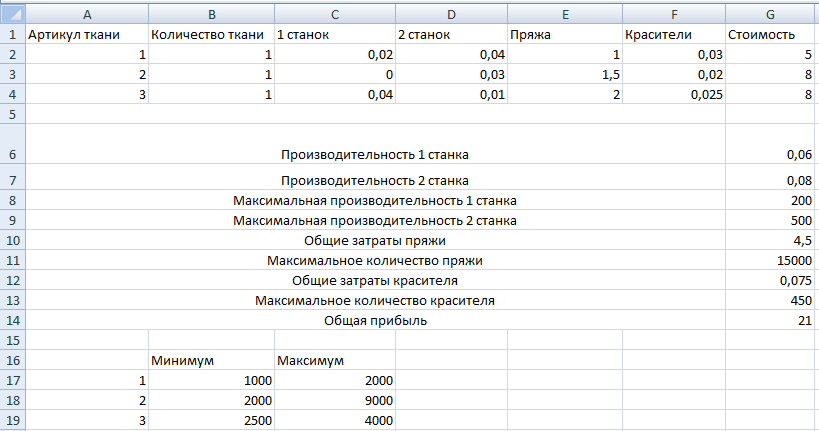
Task: Click 'Общая прибыль' label
Action: (375, 320)
